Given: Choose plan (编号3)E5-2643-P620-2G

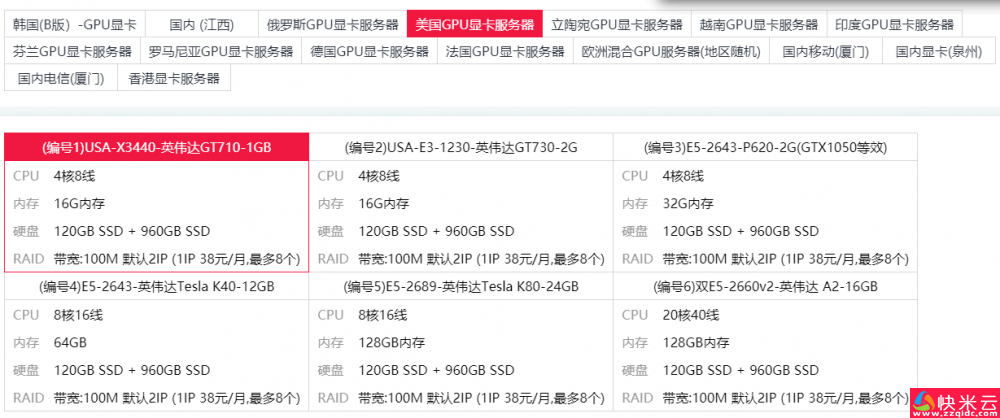Looking at the screenshot, I should [765, 147].
